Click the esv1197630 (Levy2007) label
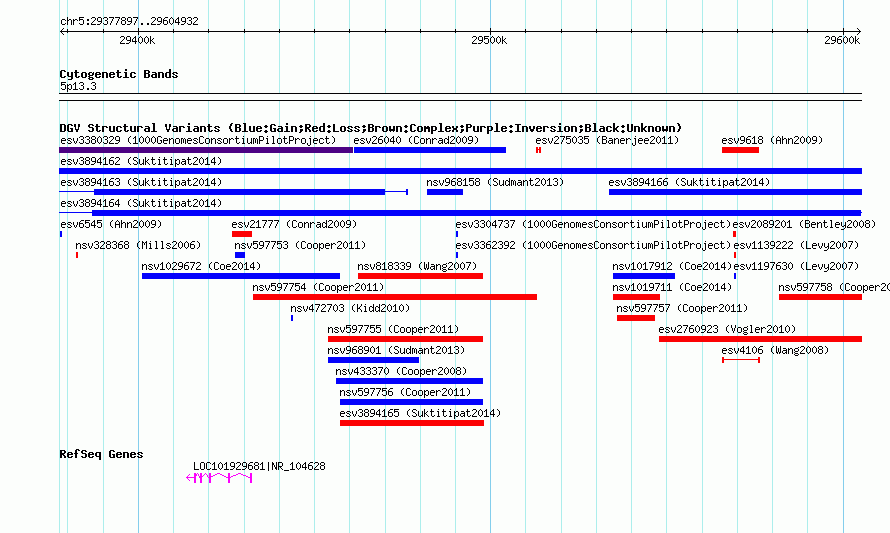 (796, 266)
